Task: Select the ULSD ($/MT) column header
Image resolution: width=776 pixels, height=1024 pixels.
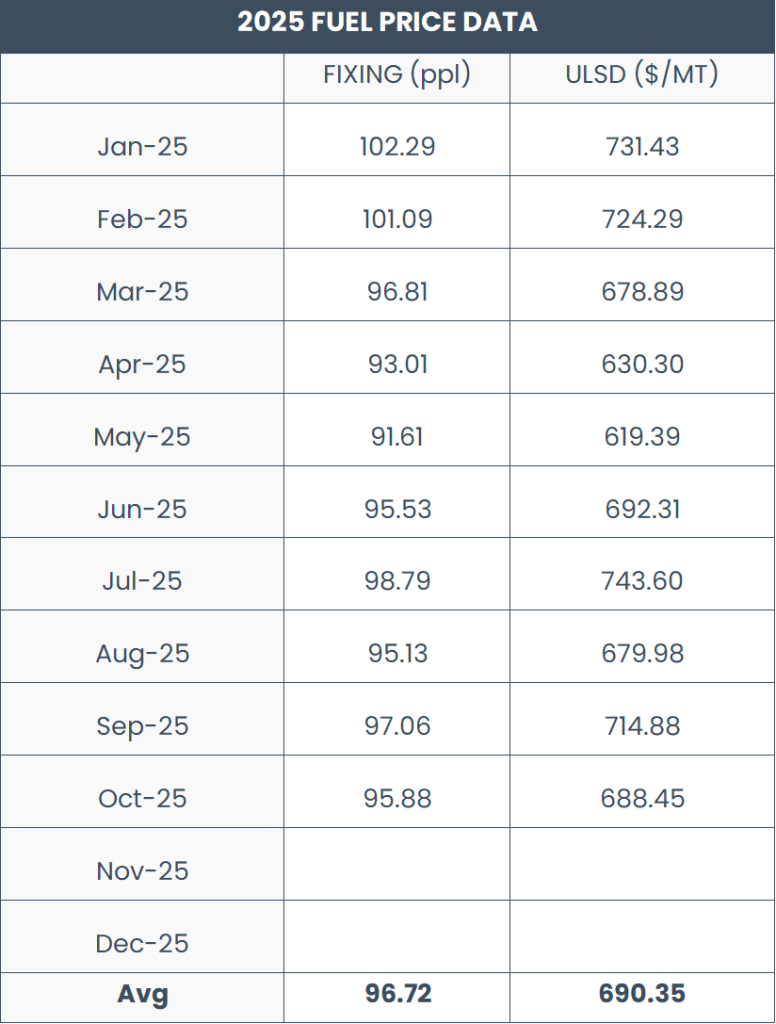Action: pos(642,76)
